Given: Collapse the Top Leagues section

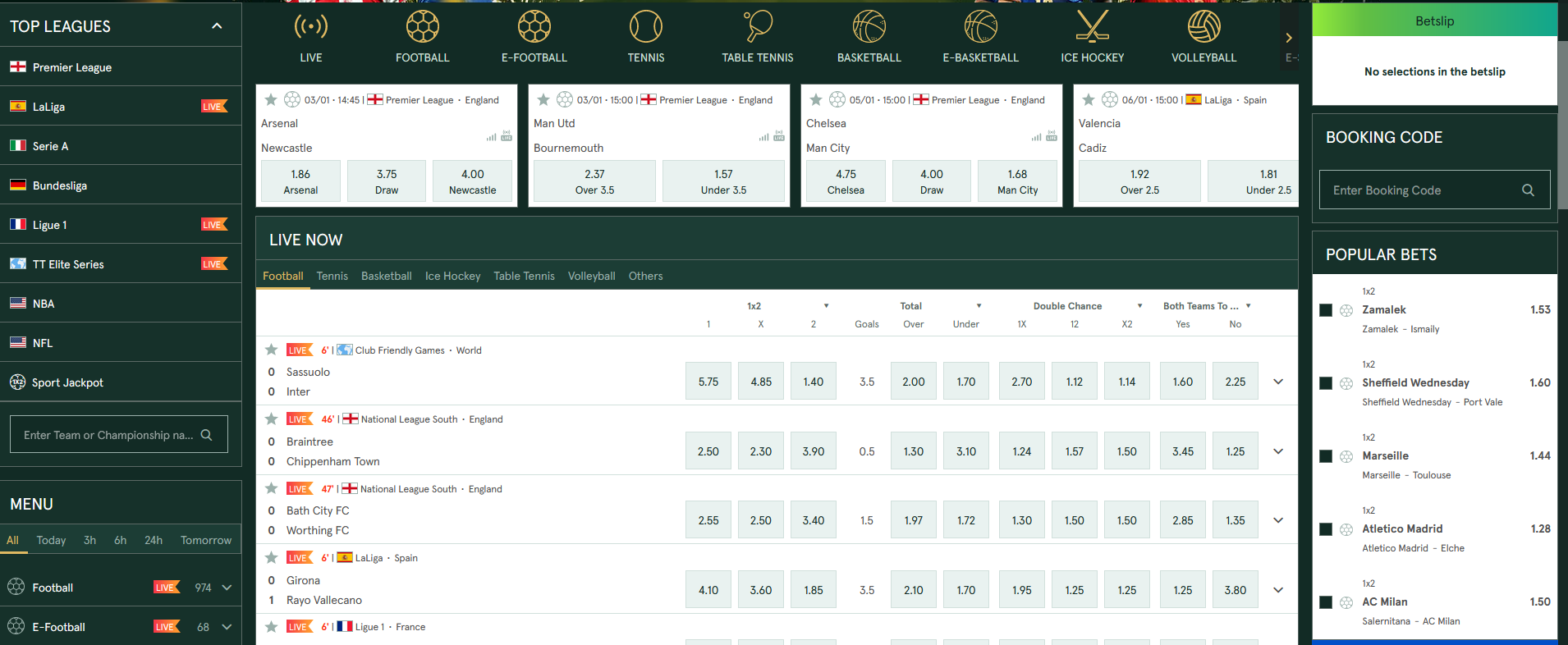Looking at the screenshot, I should (217, 26).
